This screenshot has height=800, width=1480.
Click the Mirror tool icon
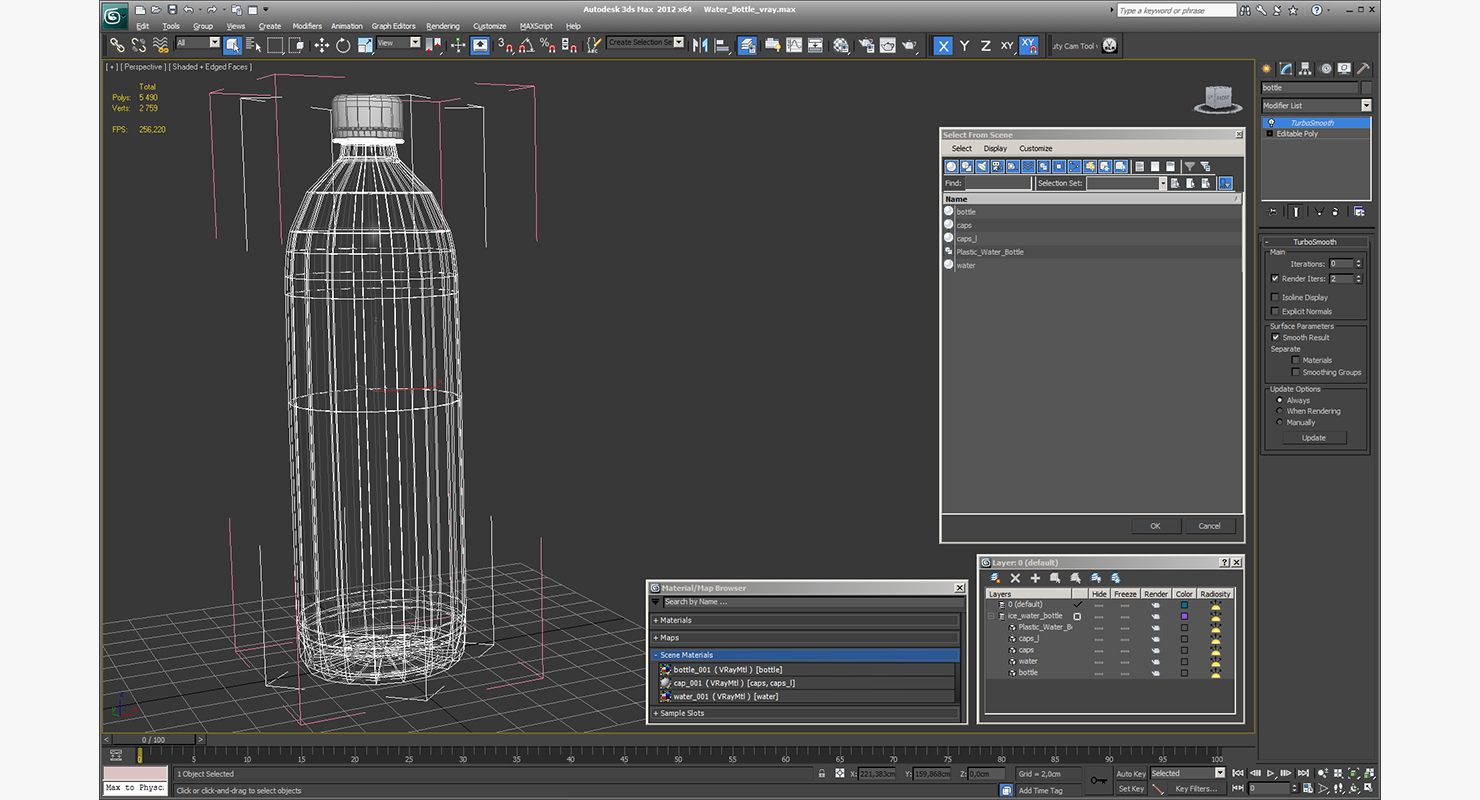tap(700, 45)
